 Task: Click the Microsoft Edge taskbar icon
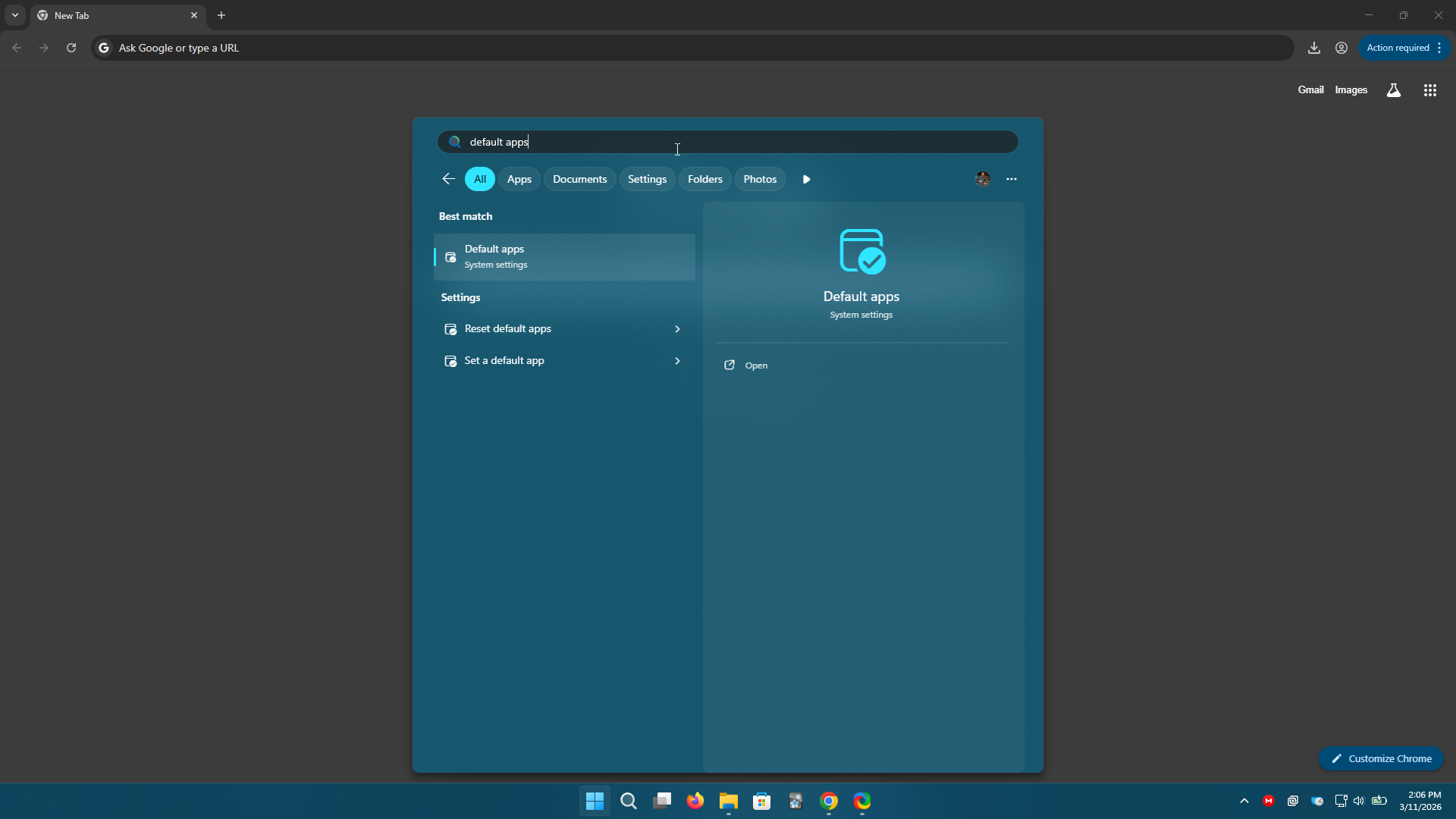click(862, 801)
